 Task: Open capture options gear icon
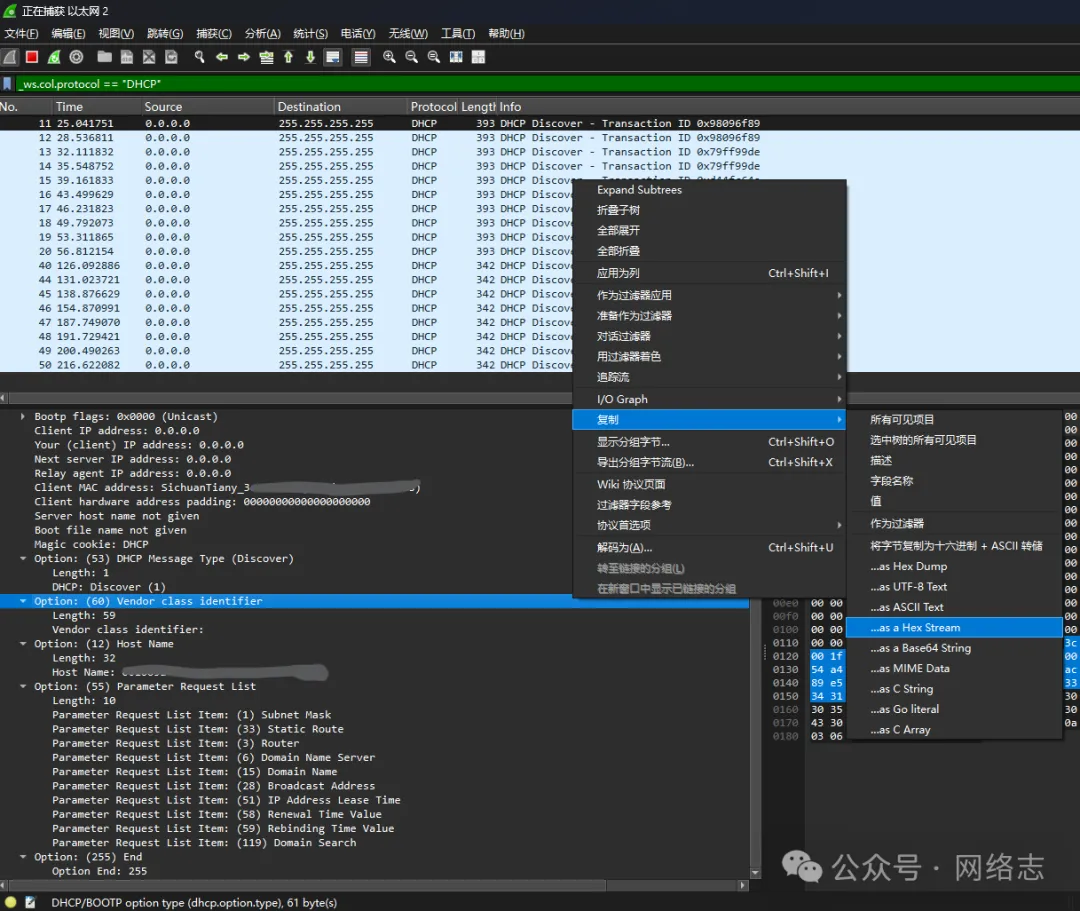coord(76,57)
